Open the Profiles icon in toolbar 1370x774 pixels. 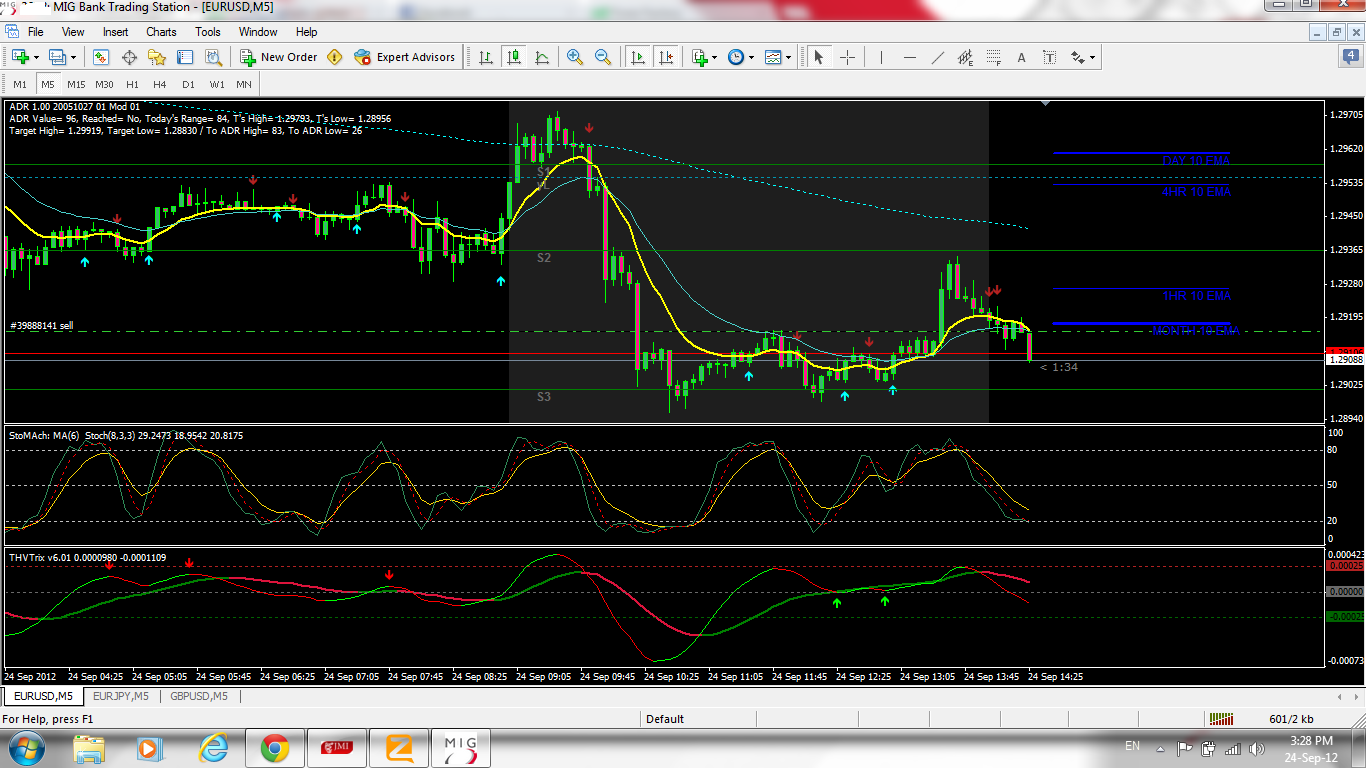(x=57, y=57)
